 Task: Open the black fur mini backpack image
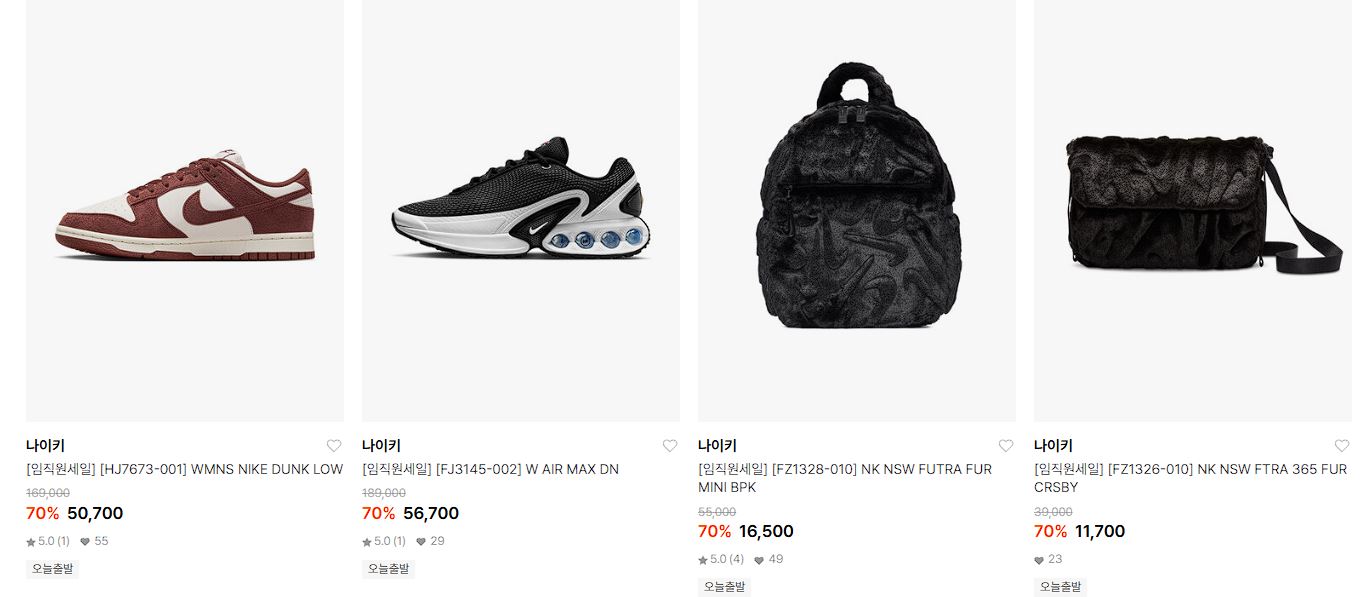coord(857,210)
